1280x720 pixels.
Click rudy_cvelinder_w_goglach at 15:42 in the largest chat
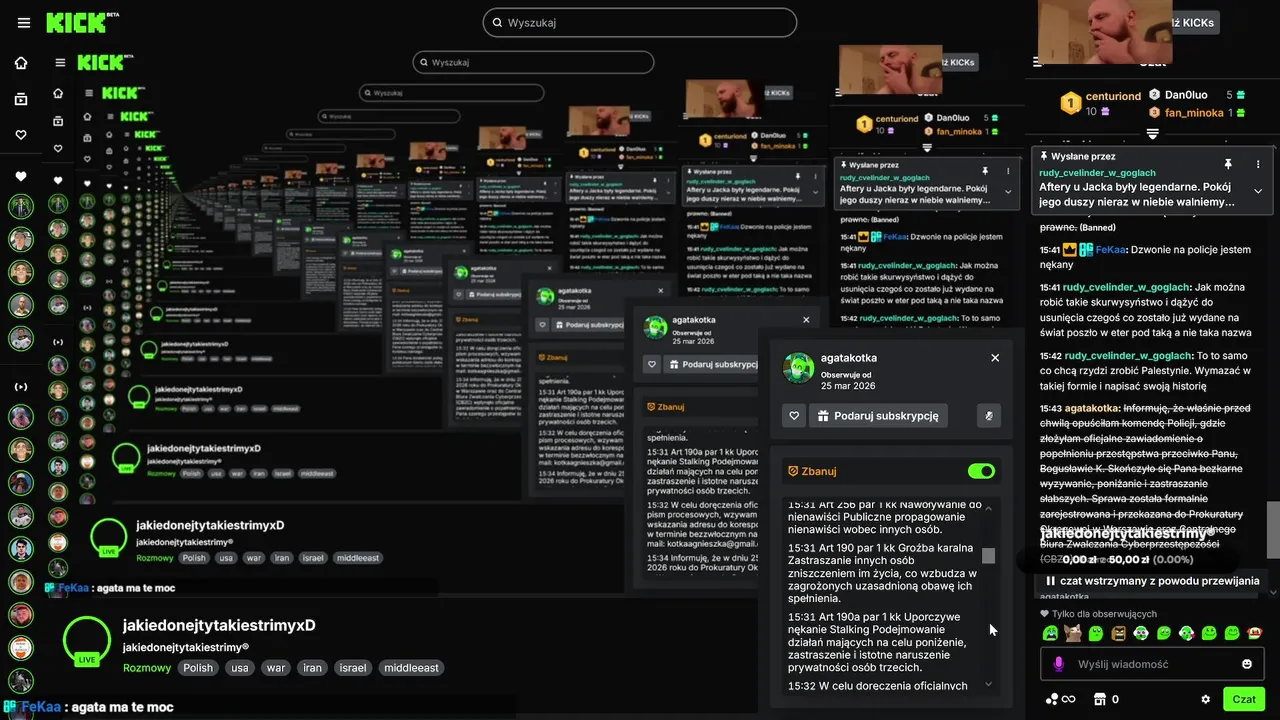pos(1128,355)
